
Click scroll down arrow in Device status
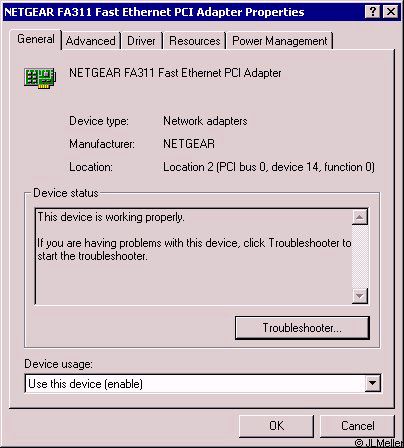tap(360, 296)
